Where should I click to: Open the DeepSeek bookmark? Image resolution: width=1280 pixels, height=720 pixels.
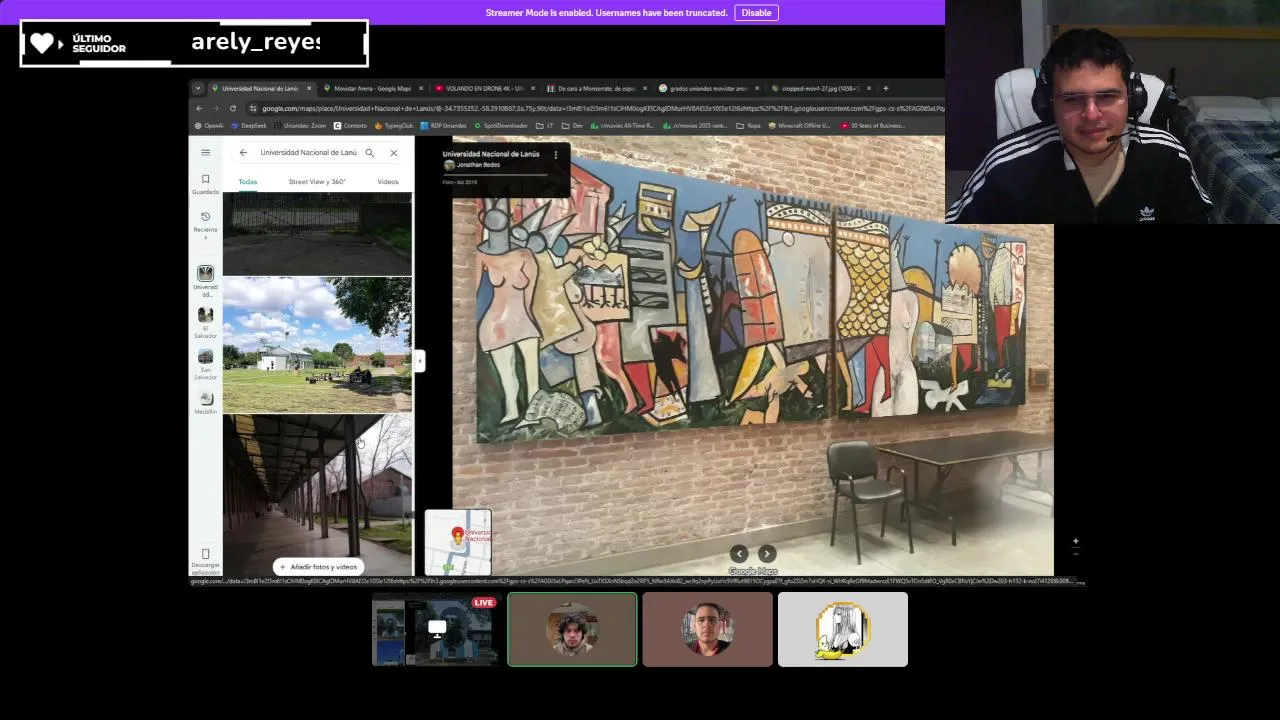249,126
